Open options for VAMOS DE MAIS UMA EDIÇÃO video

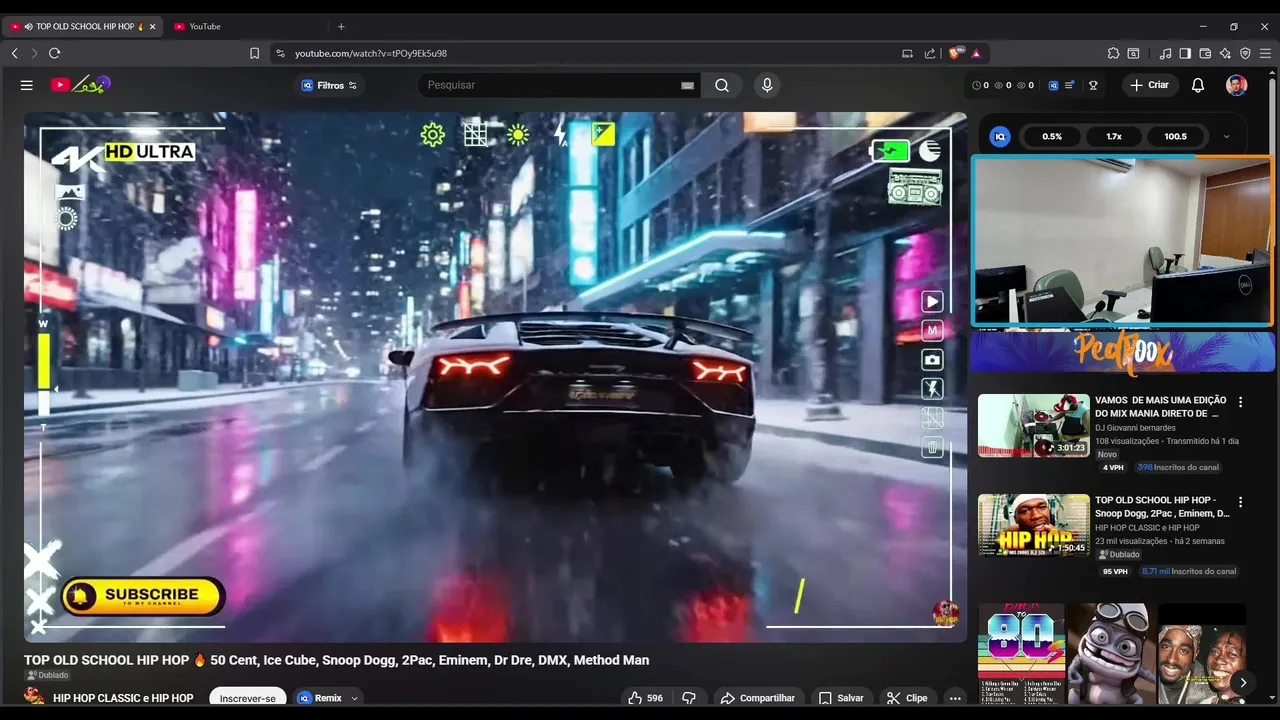click(x=1241, y=402)
